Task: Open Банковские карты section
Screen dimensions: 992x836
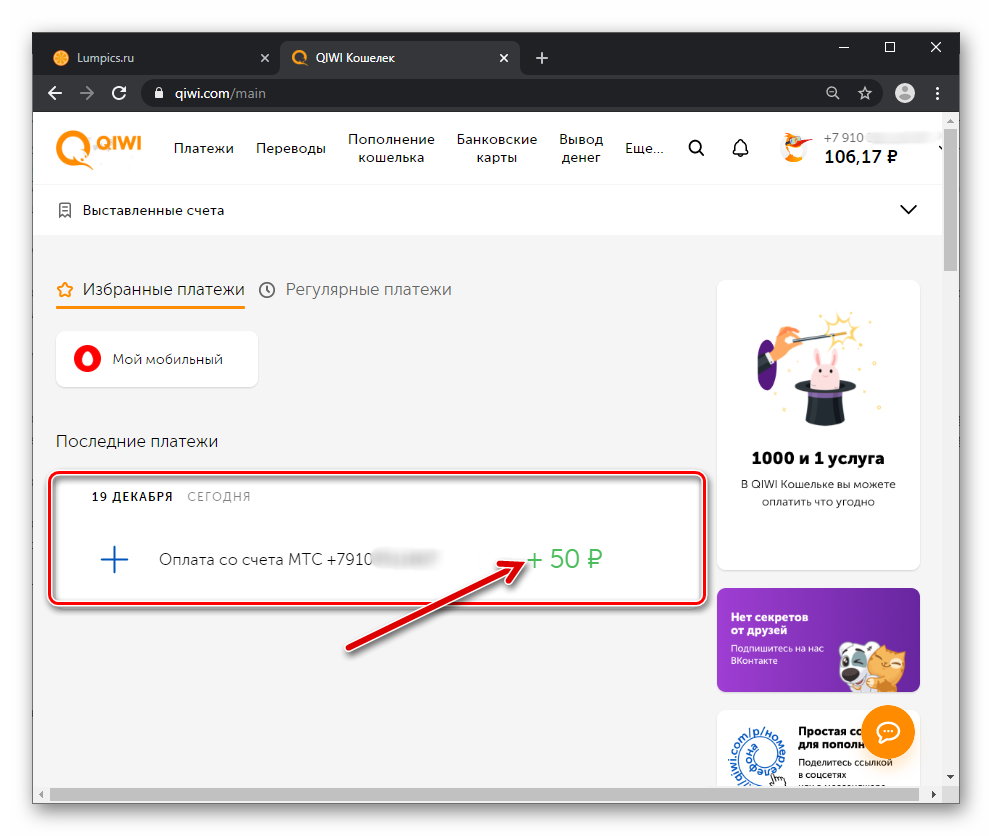Action: point(497,148)
